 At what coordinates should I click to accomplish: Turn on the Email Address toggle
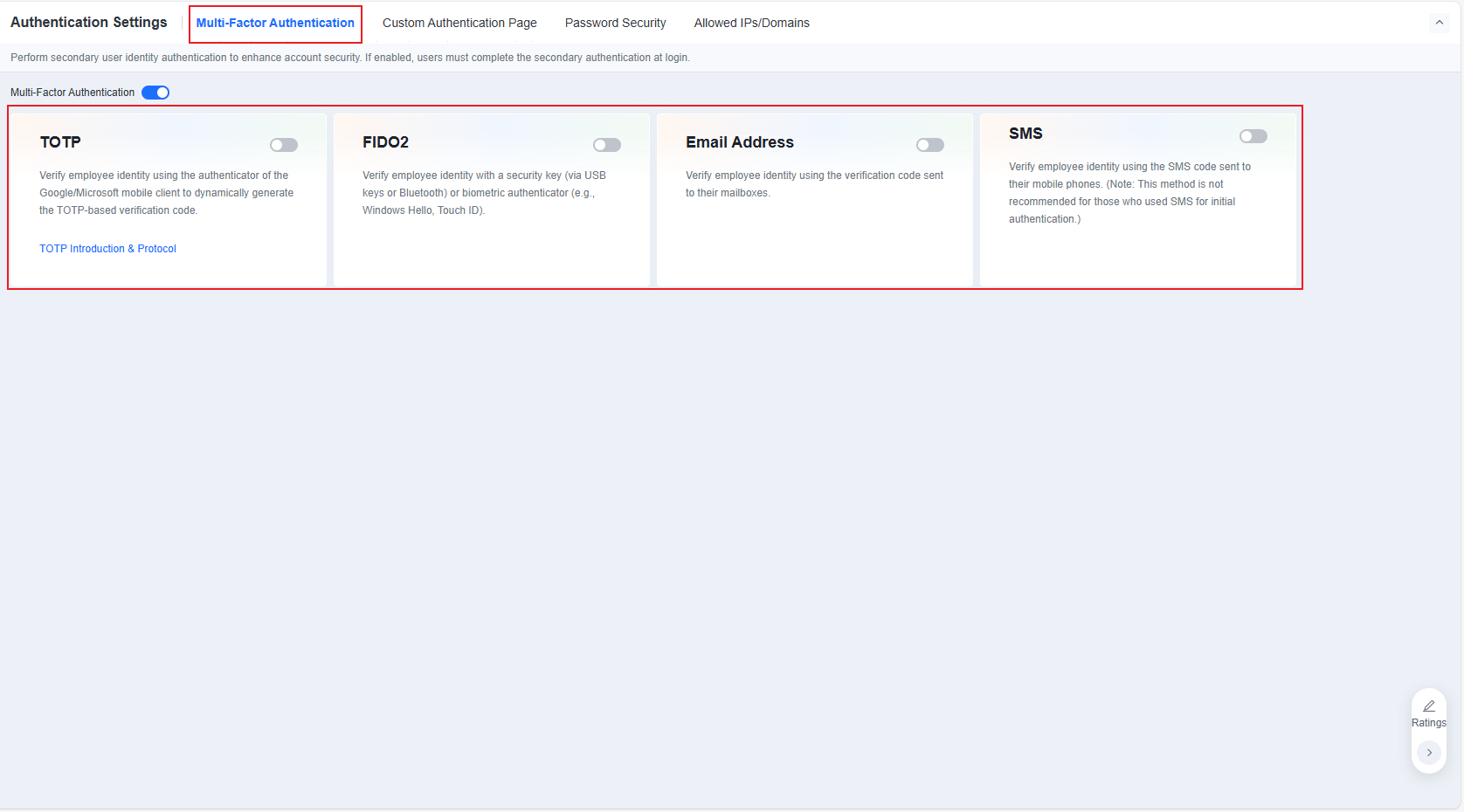tap(930, 145)
